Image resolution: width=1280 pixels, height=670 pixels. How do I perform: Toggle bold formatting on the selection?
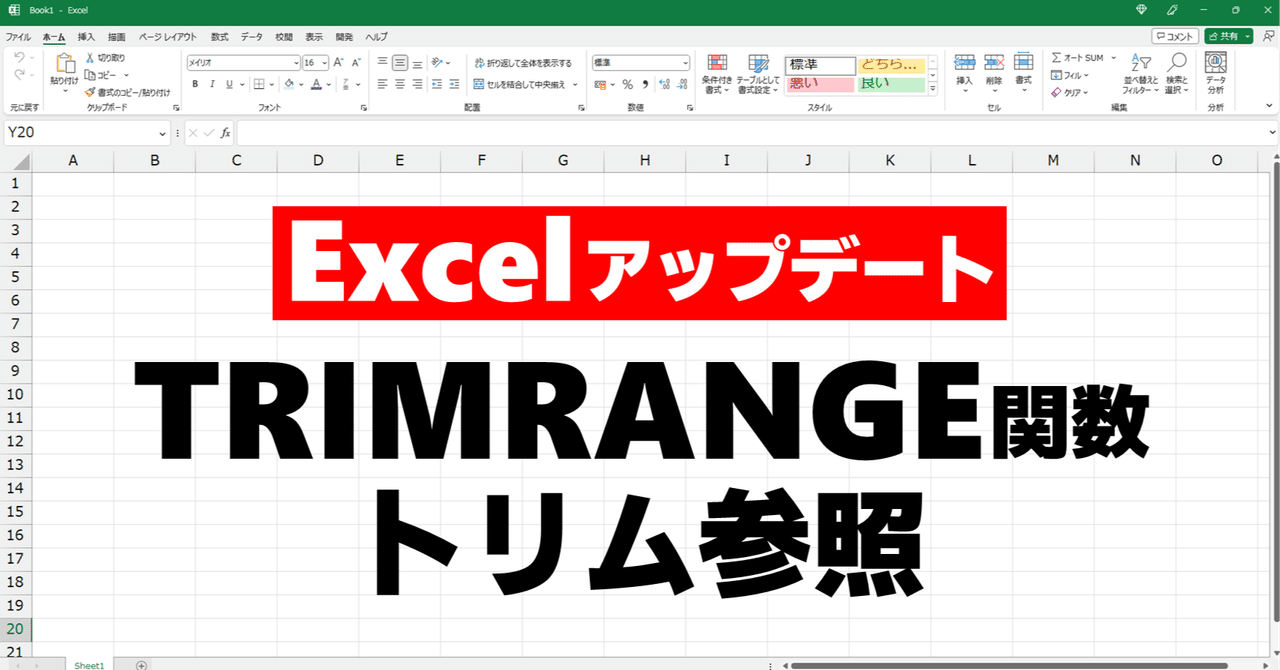pyautogui.click(x=195, y=84)
